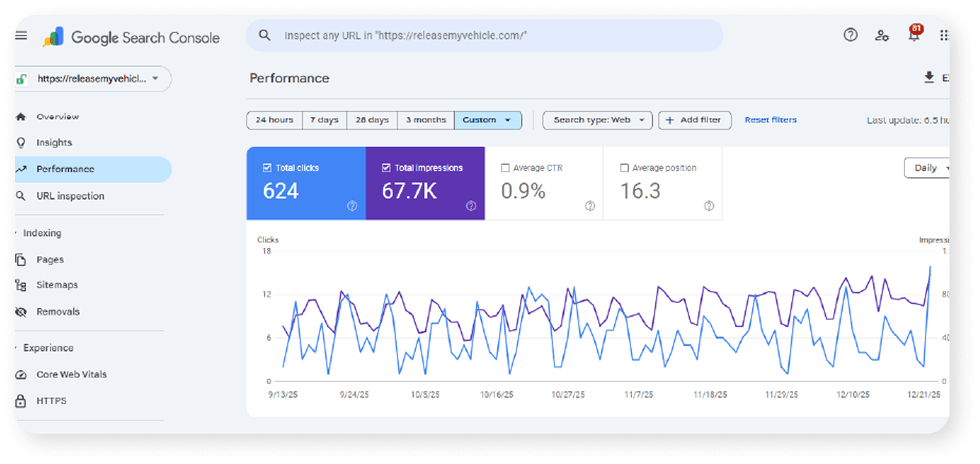Open URL inspection in the sidebar
The width and height of the screenshot is (980, 464).
click(70, 196)
